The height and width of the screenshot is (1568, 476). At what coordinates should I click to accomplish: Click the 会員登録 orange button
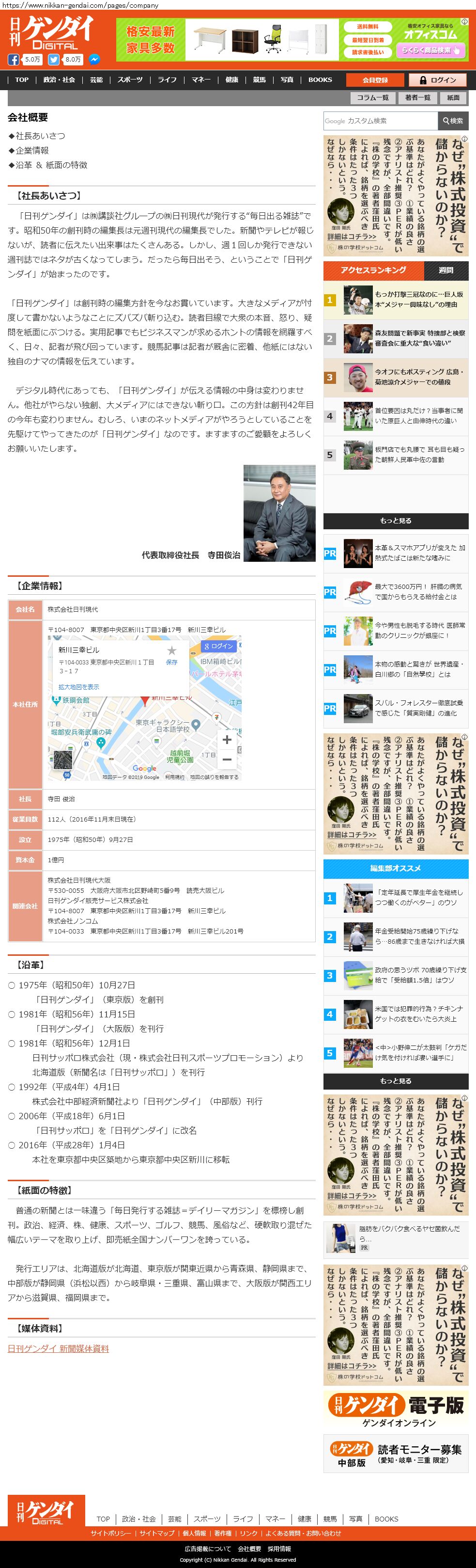point(375,80)
